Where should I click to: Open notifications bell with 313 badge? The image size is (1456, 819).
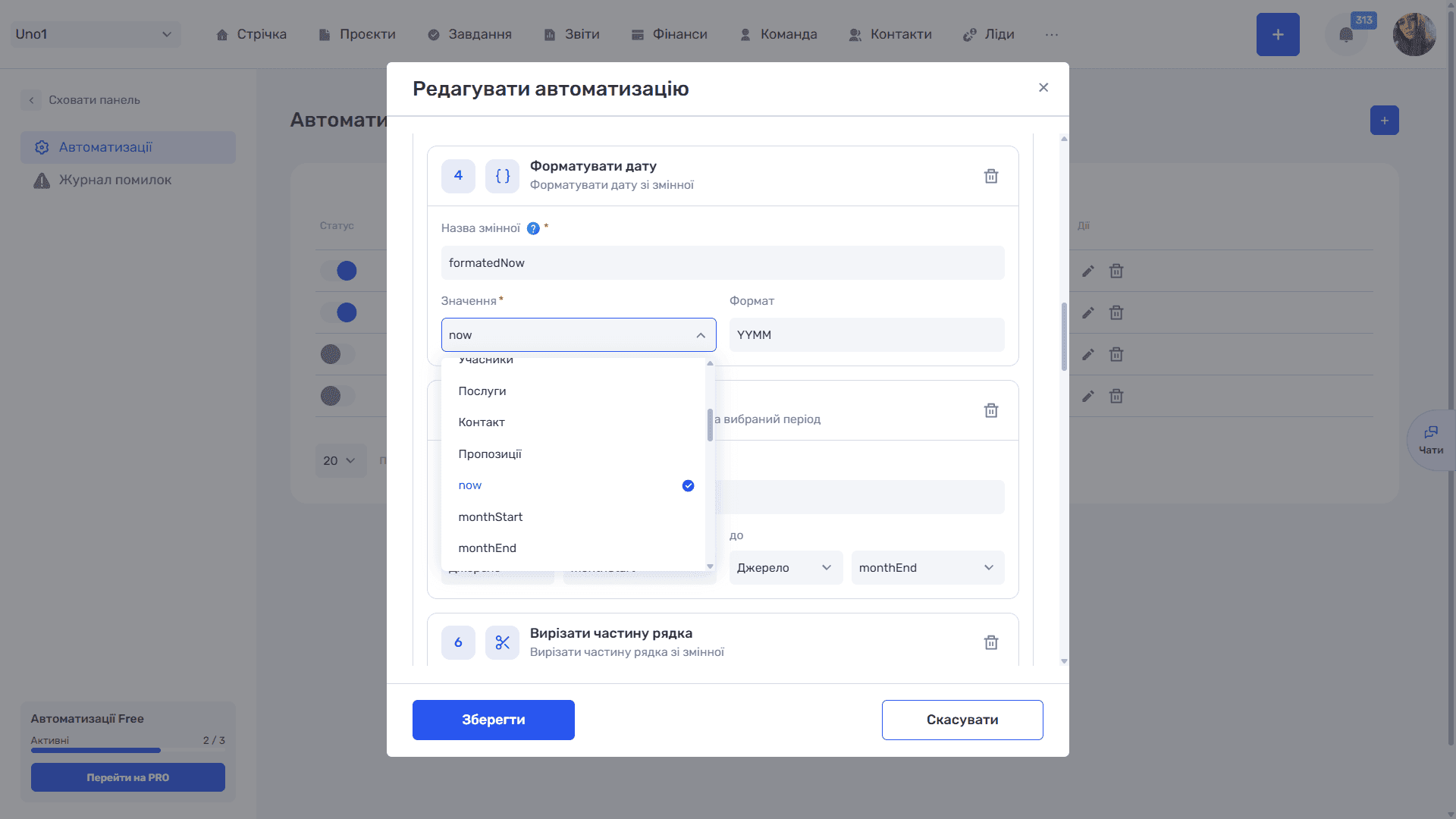pos(1346,35)
